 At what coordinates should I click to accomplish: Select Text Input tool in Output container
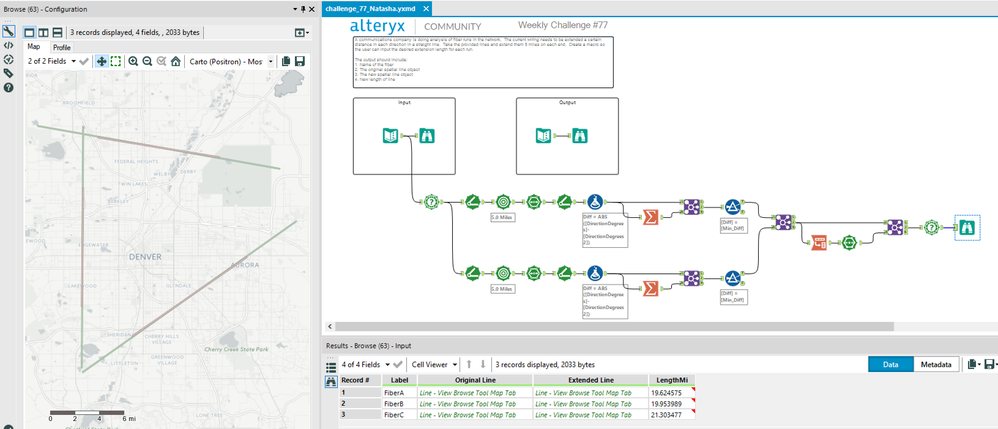click(543, 136)
